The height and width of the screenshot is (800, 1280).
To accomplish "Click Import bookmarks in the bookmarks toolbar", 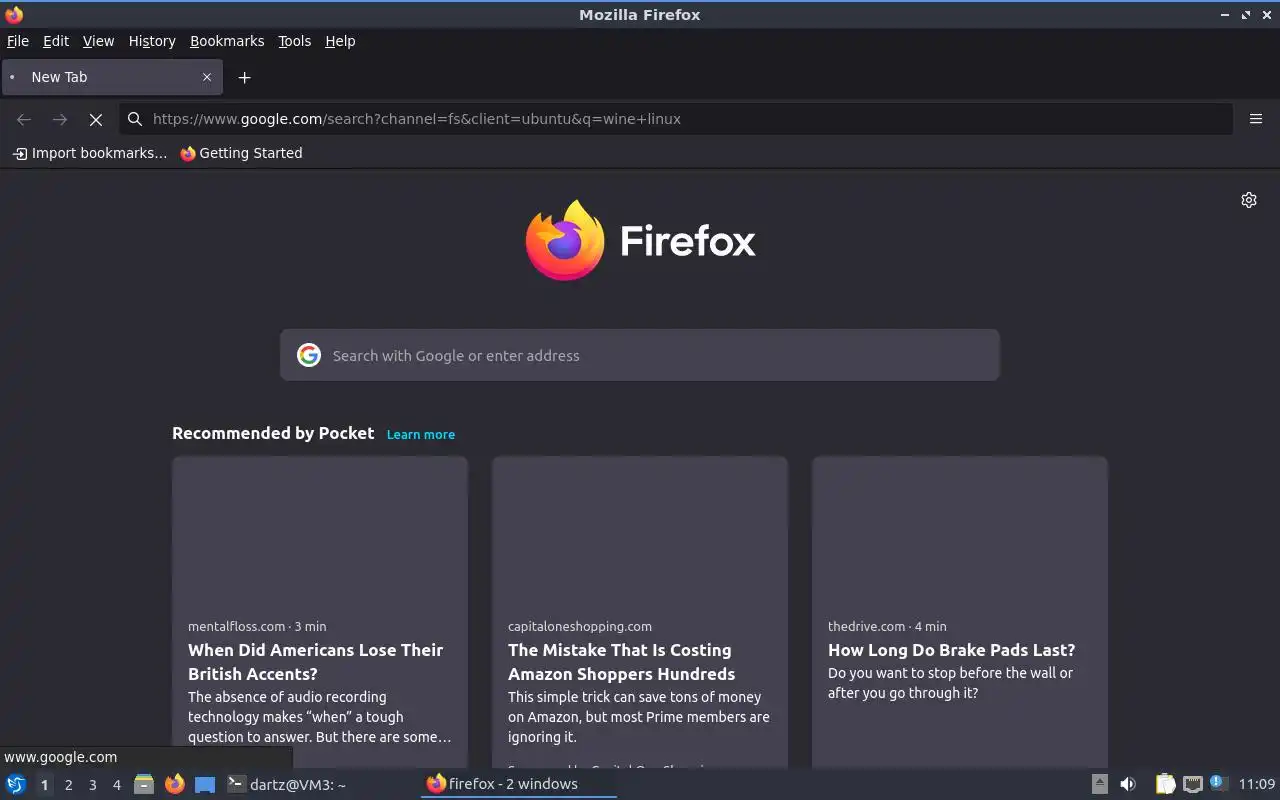I will tap(89, 153).
